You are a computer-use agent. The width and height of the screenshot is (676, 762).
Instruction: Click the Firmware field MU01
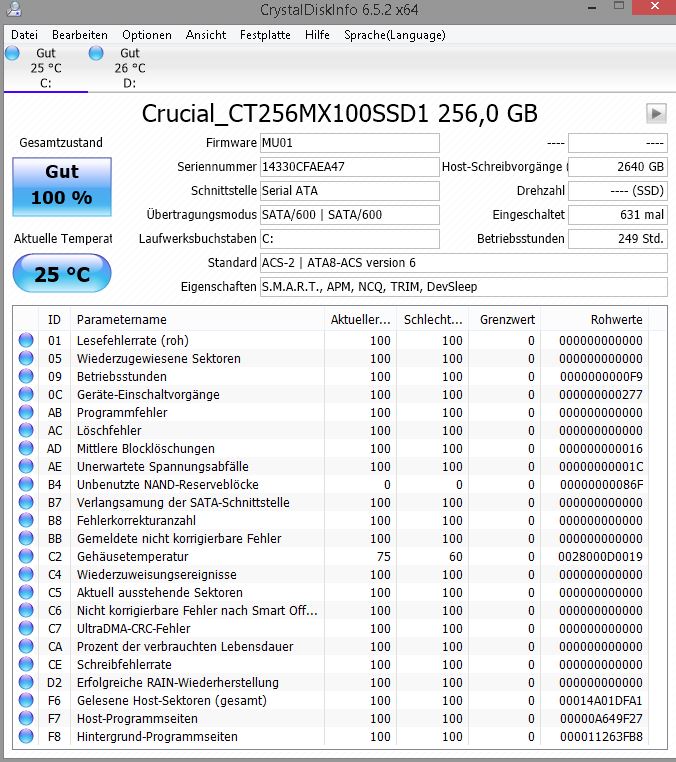pos(349,143)
